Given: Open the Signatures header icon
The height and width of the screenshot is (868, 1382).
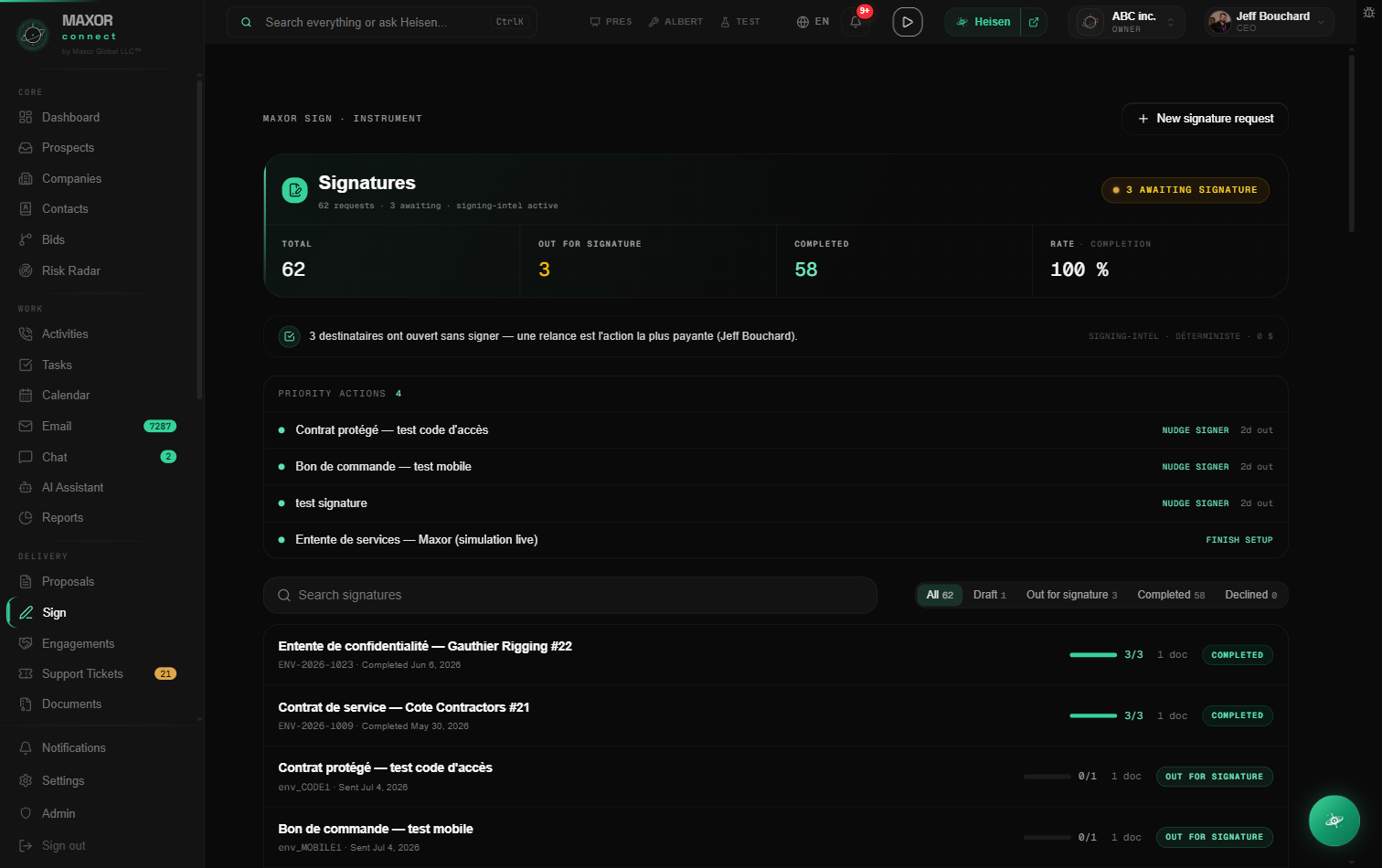Looking at the screenshot, I should [294, 190].
